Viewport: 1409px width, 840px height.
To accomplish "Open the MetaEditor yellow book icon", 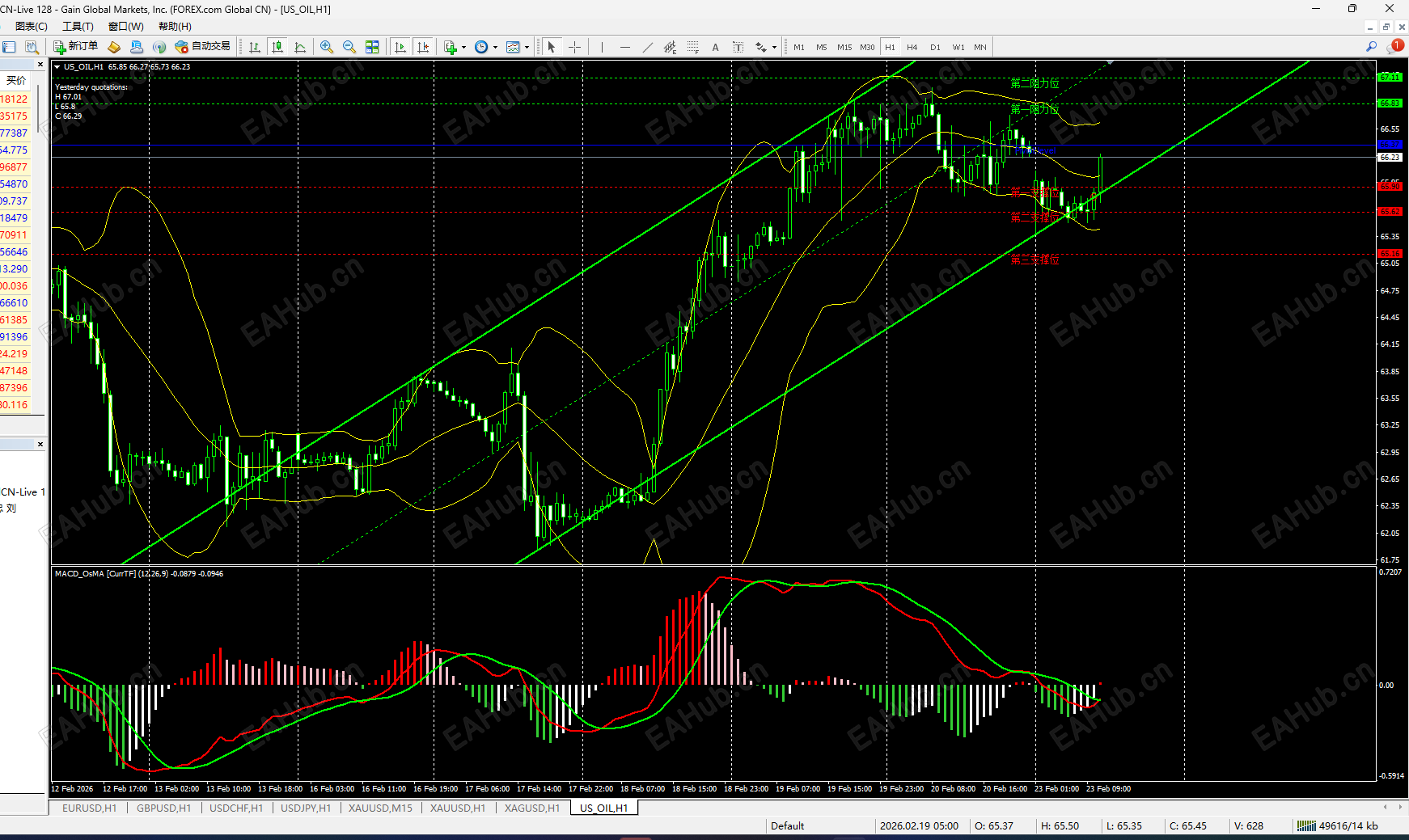I will [114, 47].
